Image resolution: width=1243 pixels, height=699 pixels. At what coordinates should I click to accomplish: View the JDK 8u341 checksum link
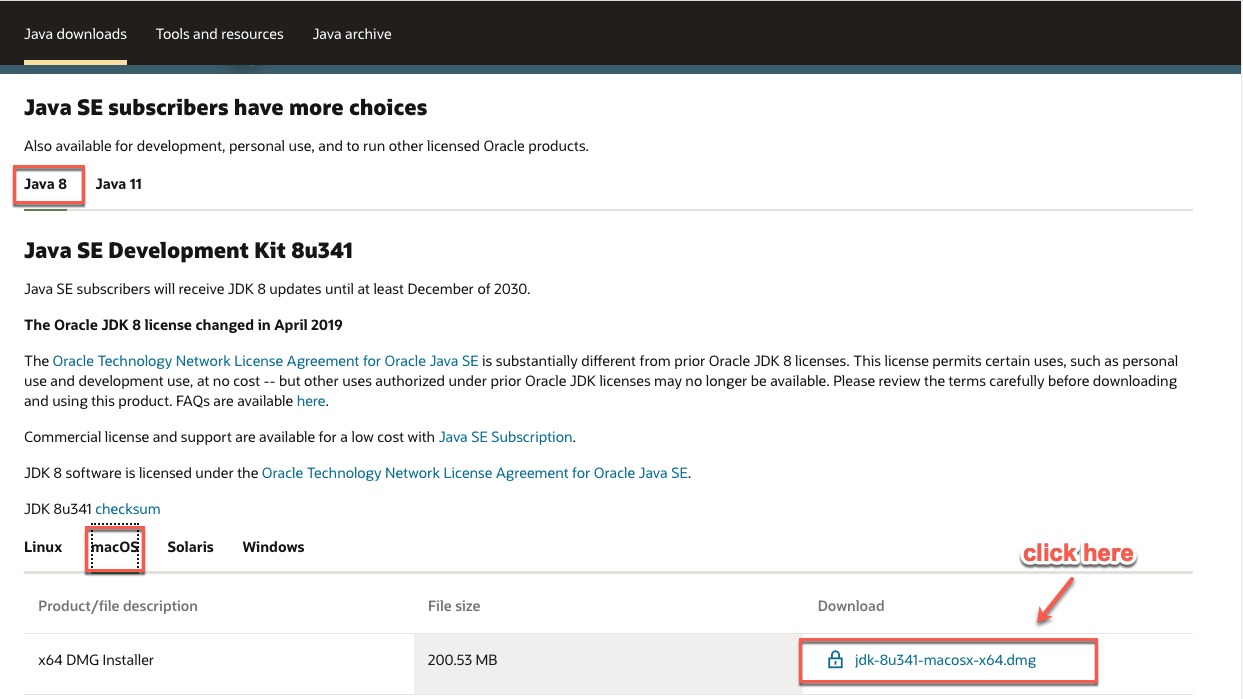(x=127, y=508)
